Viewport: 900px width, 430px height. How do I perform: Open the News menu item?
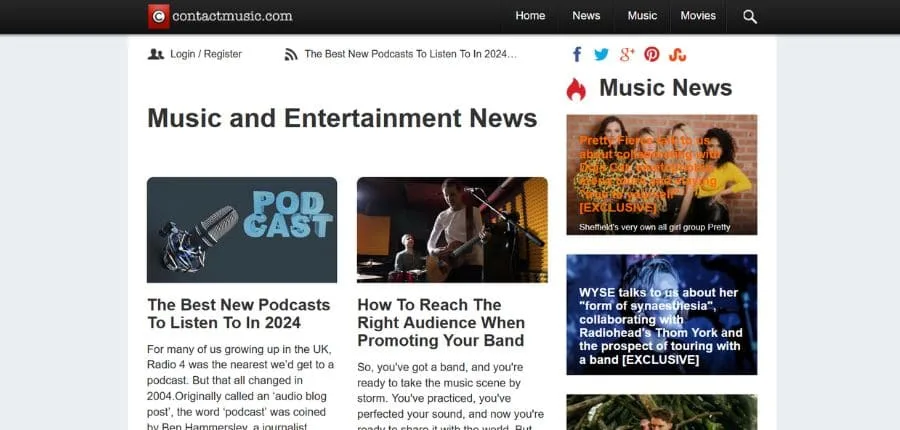pyautogui.click(x=586, y=16)
